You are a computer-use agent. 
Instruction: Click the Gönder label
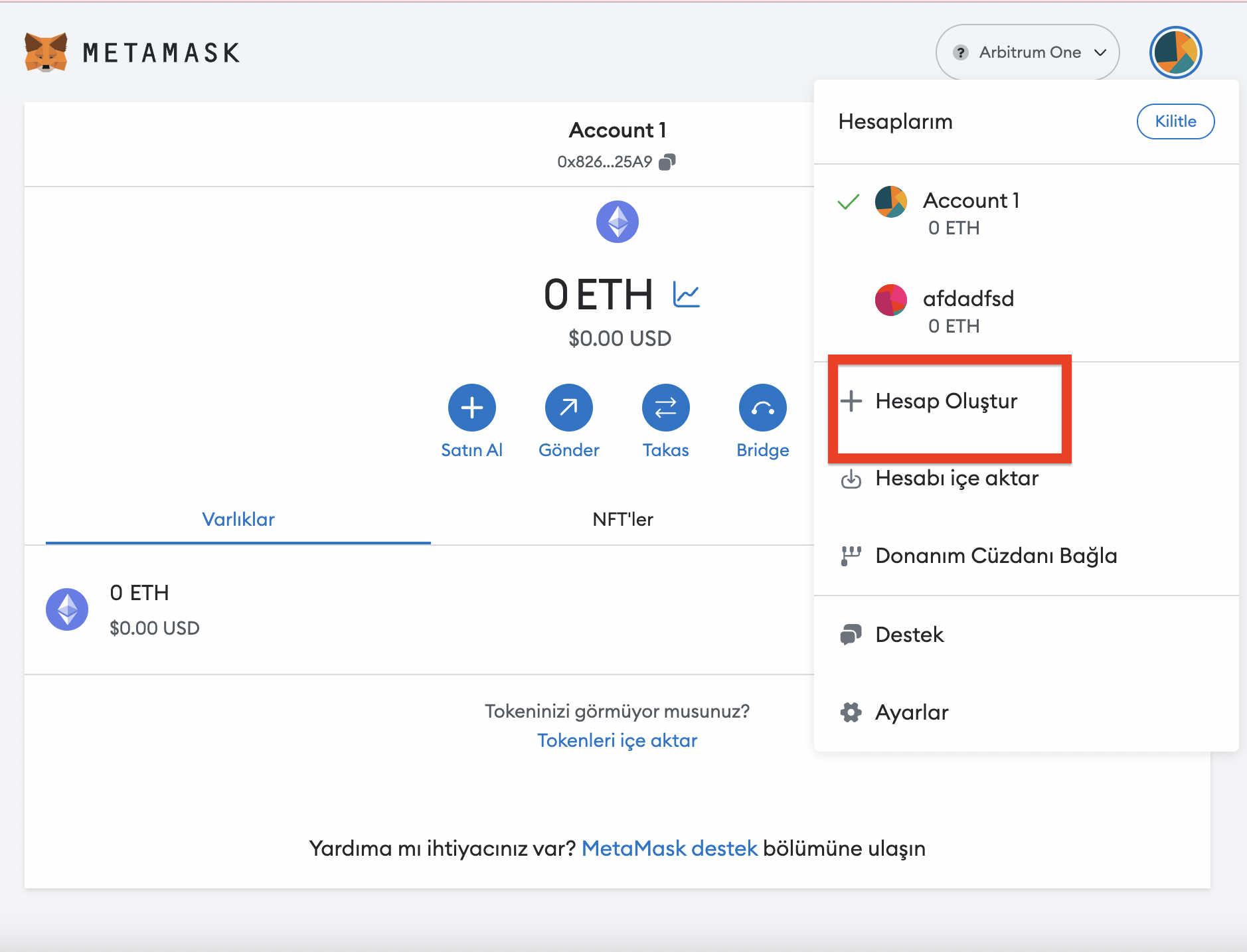pyautogui.click(x=569, y=450)
